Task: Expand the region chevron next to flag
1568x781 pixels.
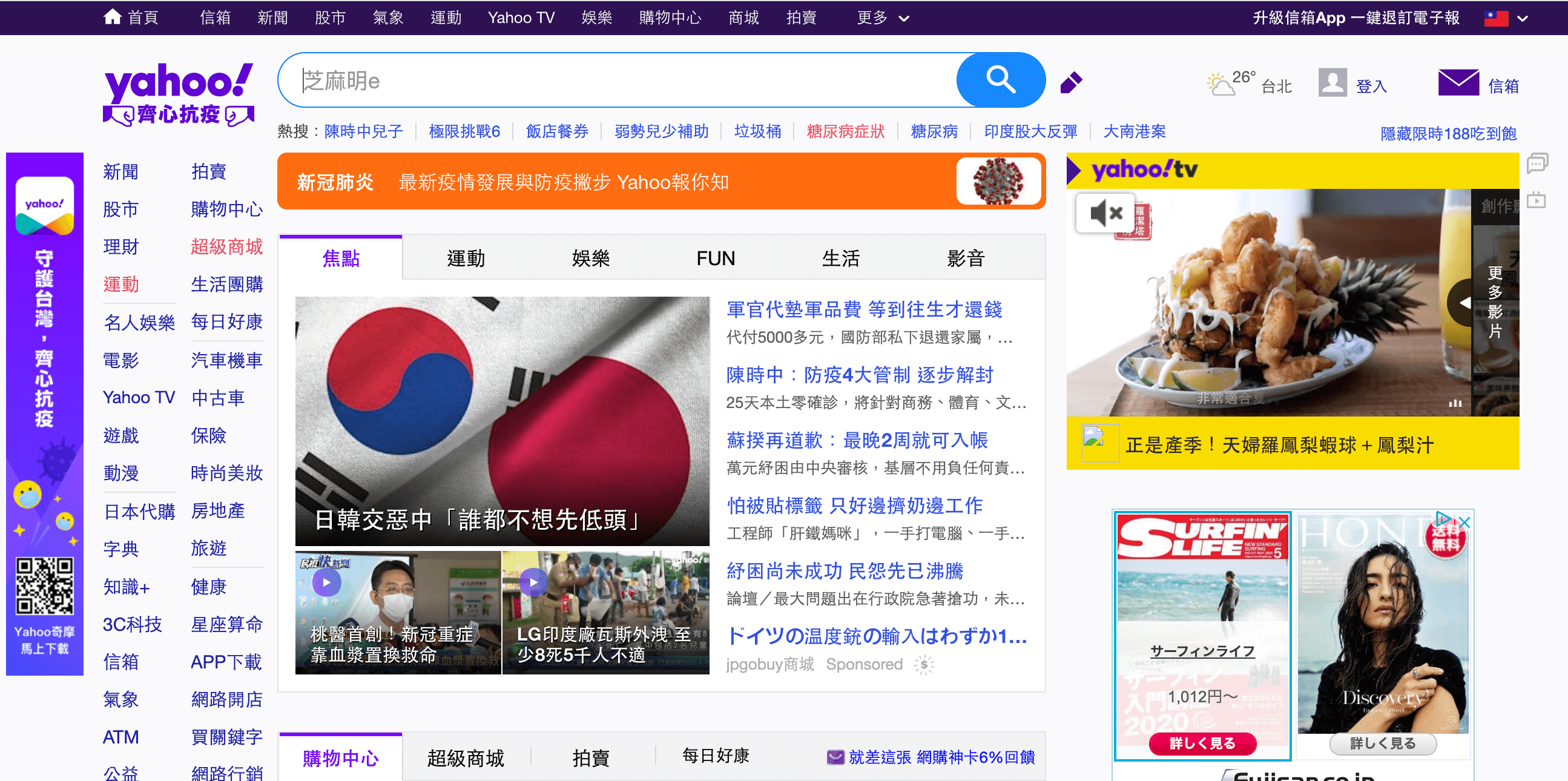Action: click(1523, 18)
